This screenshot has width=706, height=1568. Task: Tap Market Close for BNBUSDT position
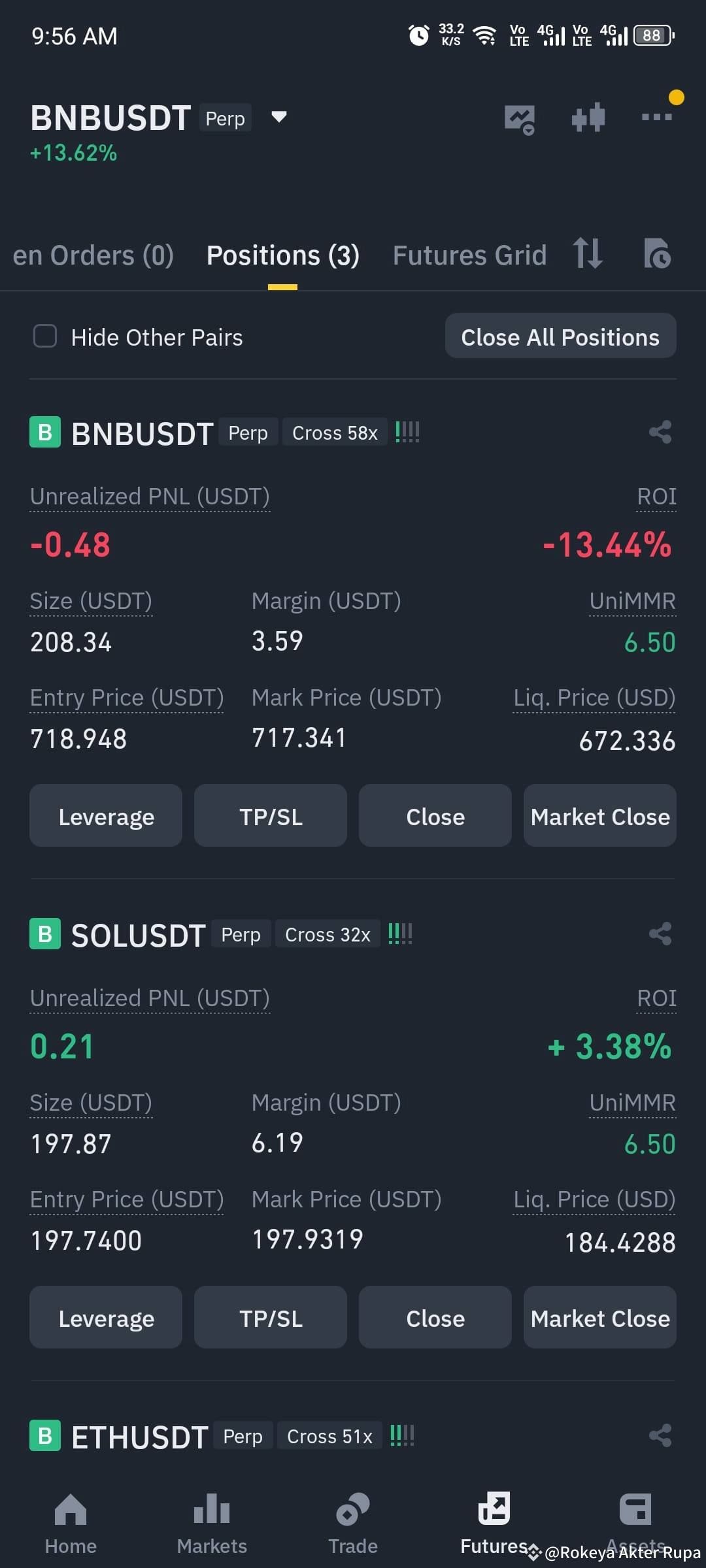click(x=599, y=816)
